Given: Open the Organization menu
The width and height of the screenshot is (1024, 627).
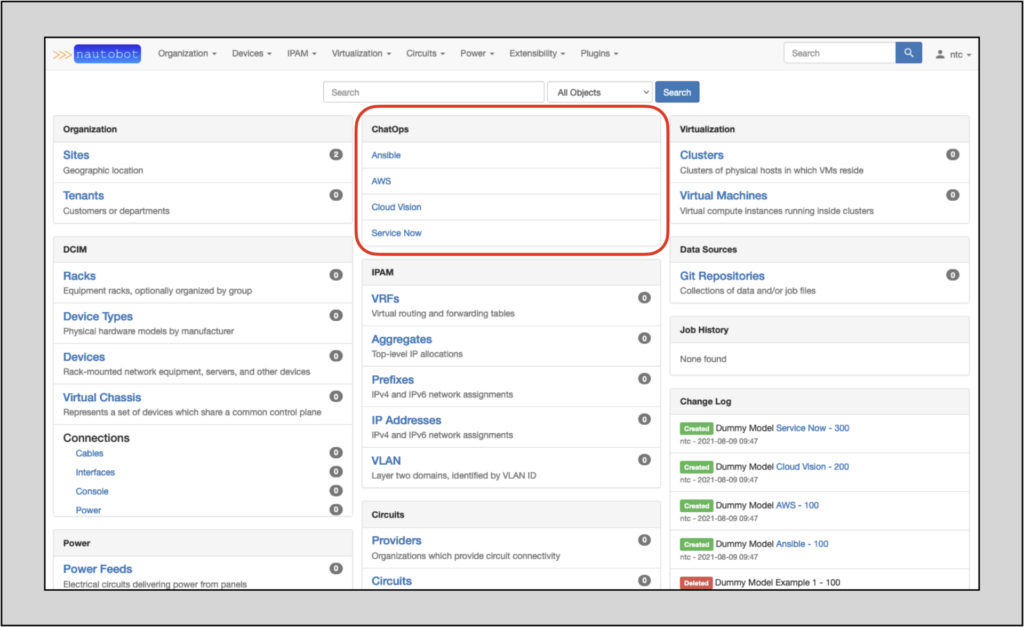Looking at the screenshot, I should [x=187, y=54].
